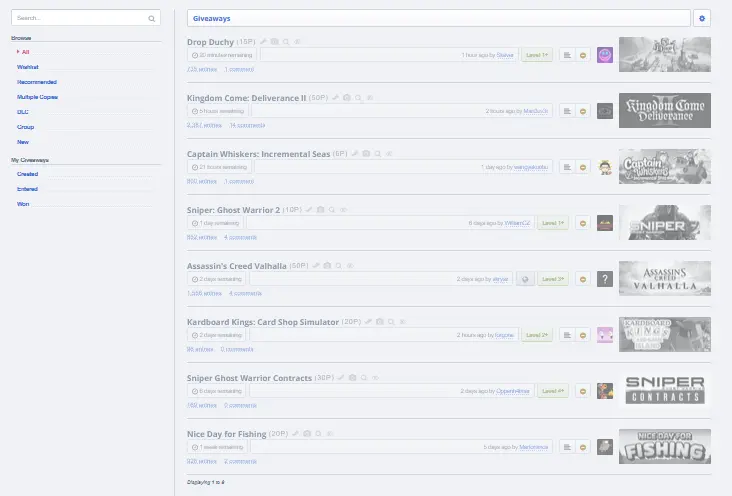Open the Giveaways settings gear icon
This screenshot has height=496, width=732.
coord(702,18)
